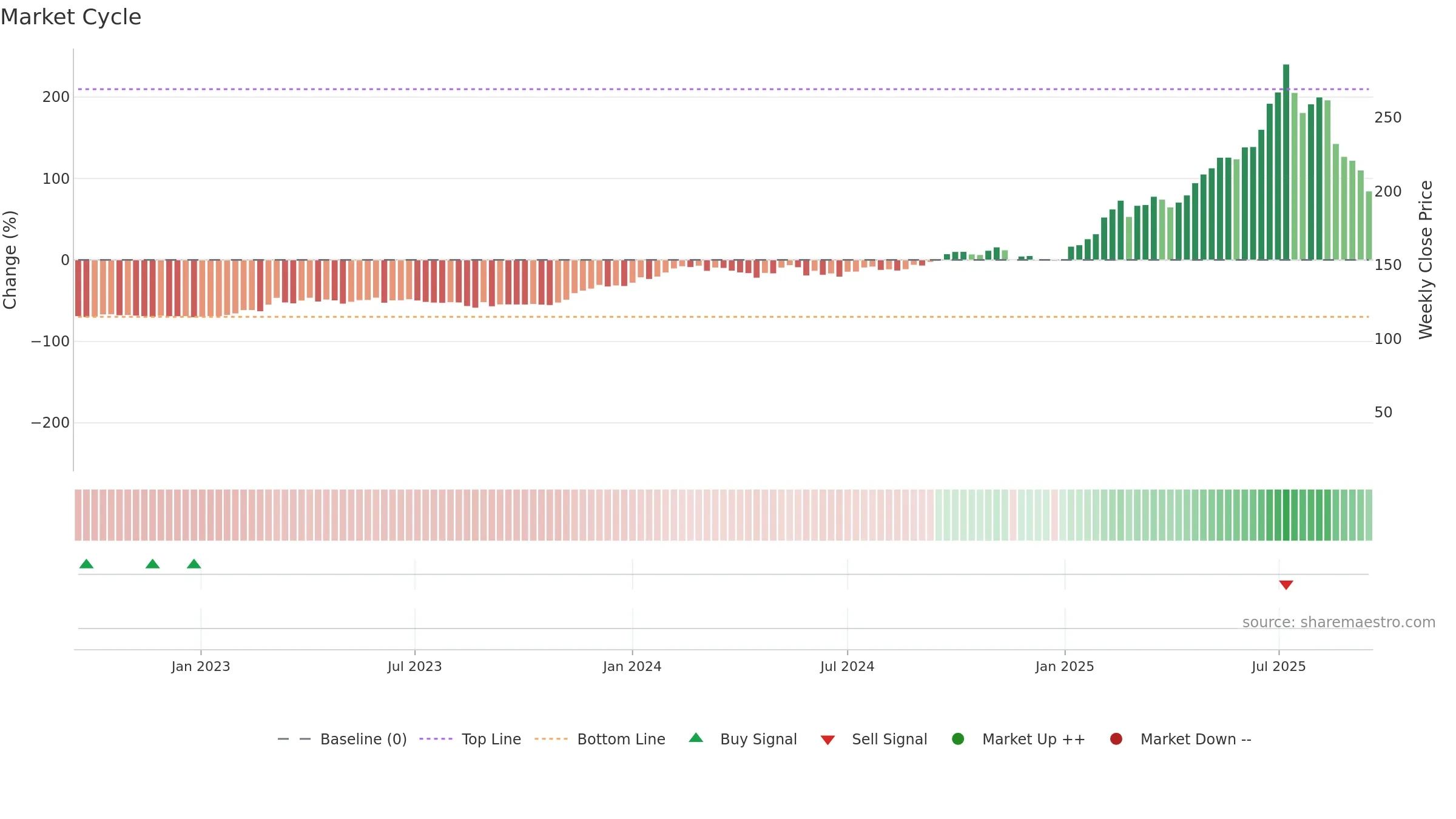Viewport: 1456px width, 819px height.
Task: Click the green Buy Signal triangle in the legend
Action: [696, 738]
